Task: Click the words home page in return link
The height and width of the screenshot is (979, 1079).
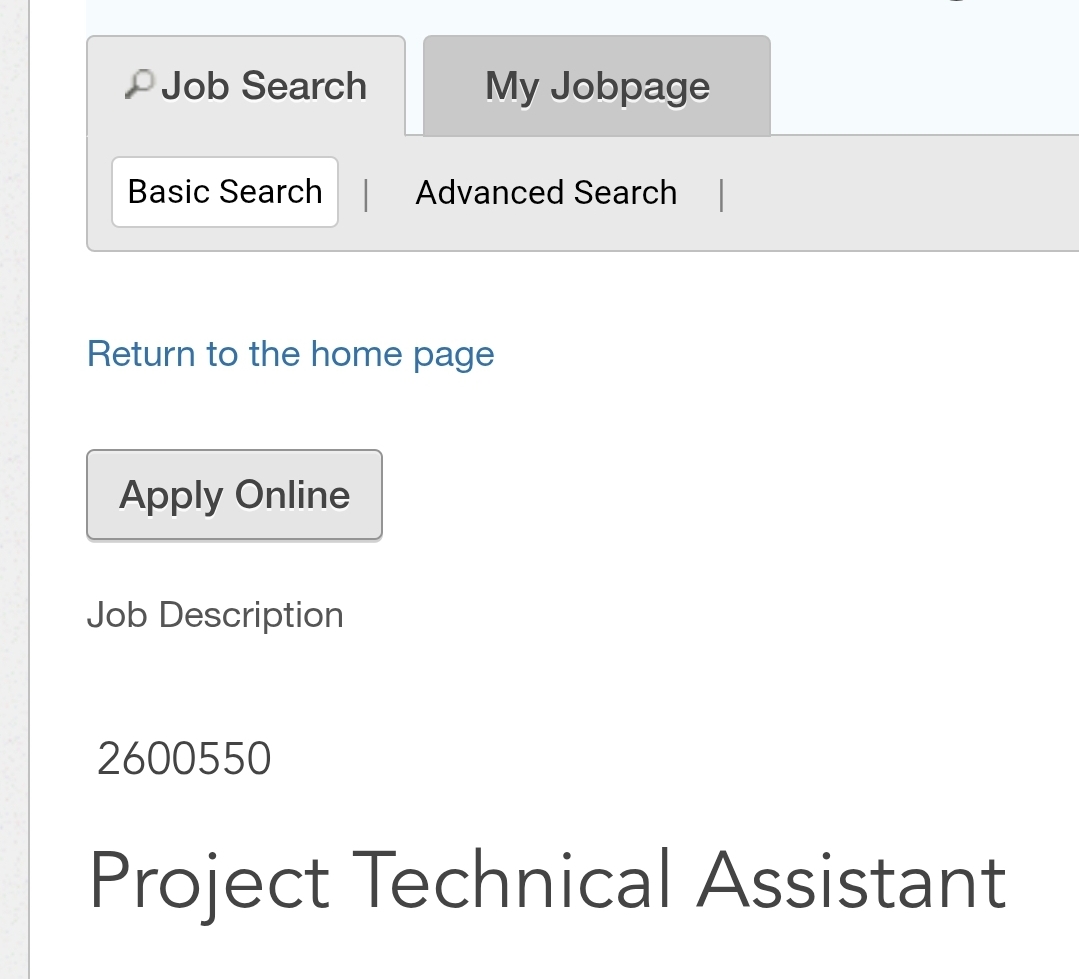Action: click(403, 355)
